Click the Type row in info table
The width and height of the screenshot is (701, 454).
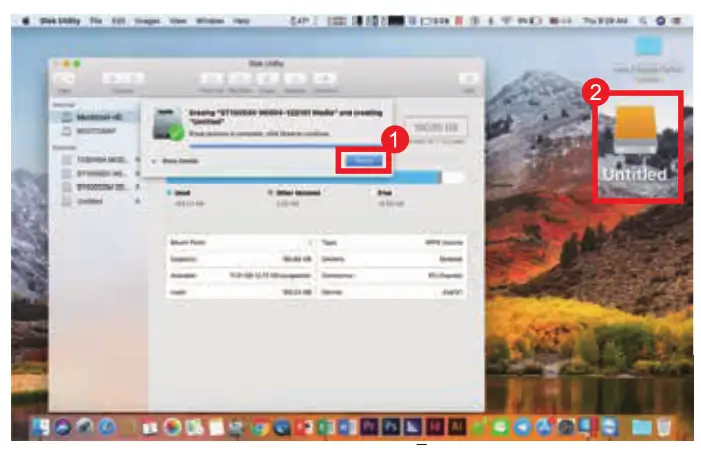[x=393, y=243]
